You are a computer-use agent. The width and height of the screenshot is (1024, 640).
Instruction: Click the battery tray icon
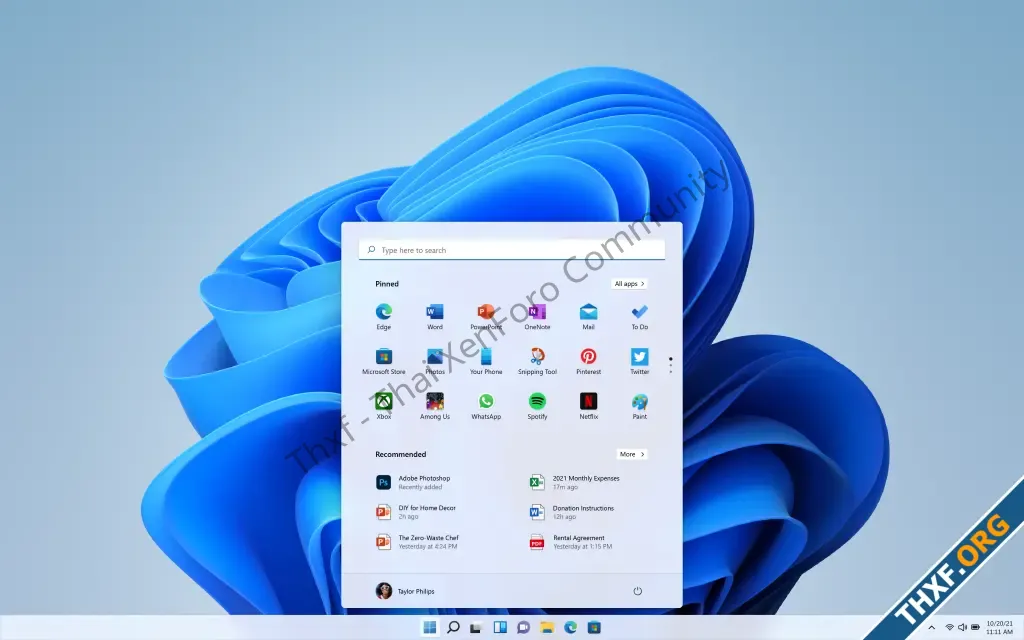click(975, 628)
